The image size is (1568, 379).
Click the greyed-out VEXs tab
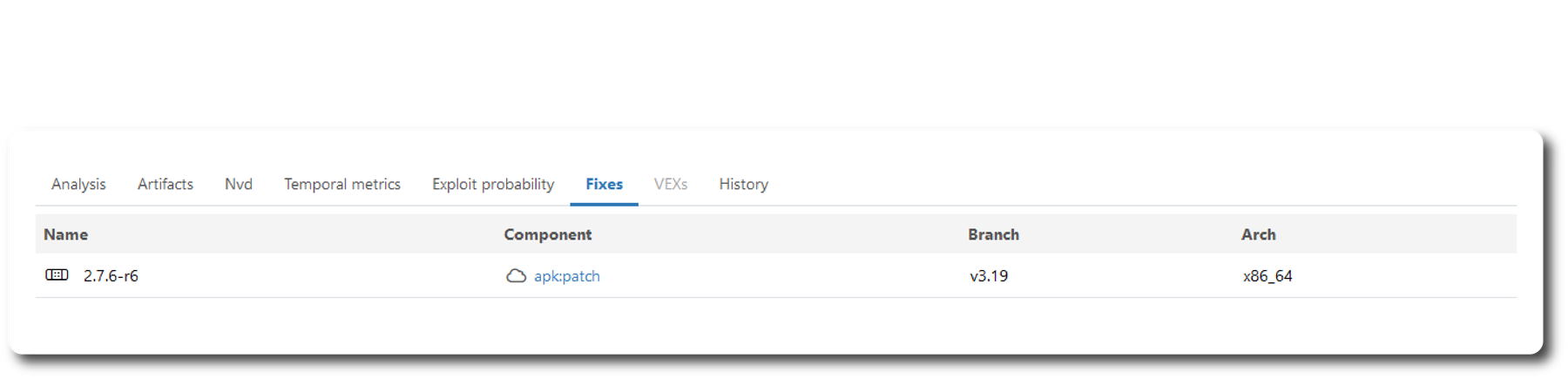[x=671, y=184]
